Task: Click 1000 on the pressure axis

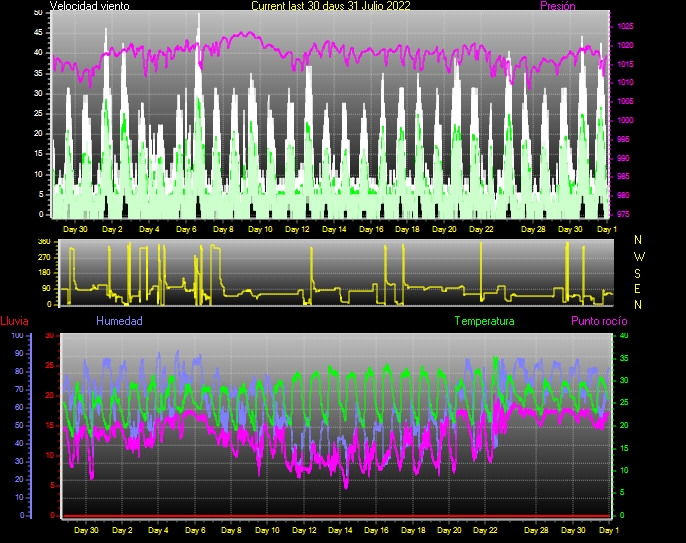Action: 625,120
